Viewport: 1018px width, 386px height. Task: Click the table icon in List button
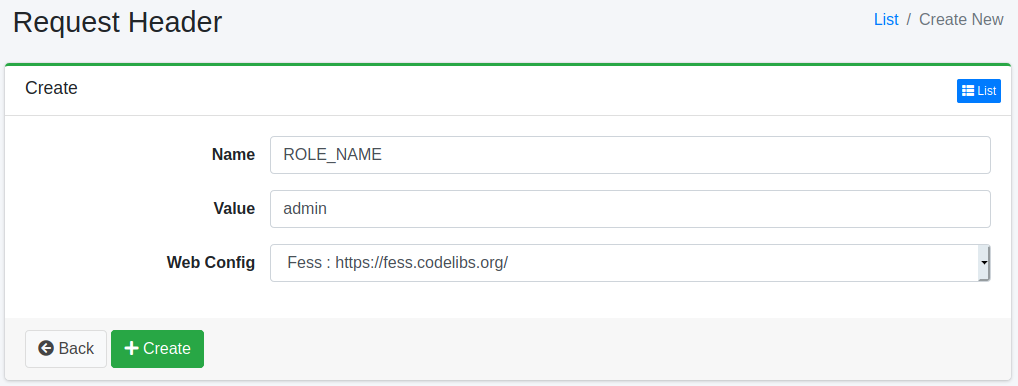(x=967, y=91)
